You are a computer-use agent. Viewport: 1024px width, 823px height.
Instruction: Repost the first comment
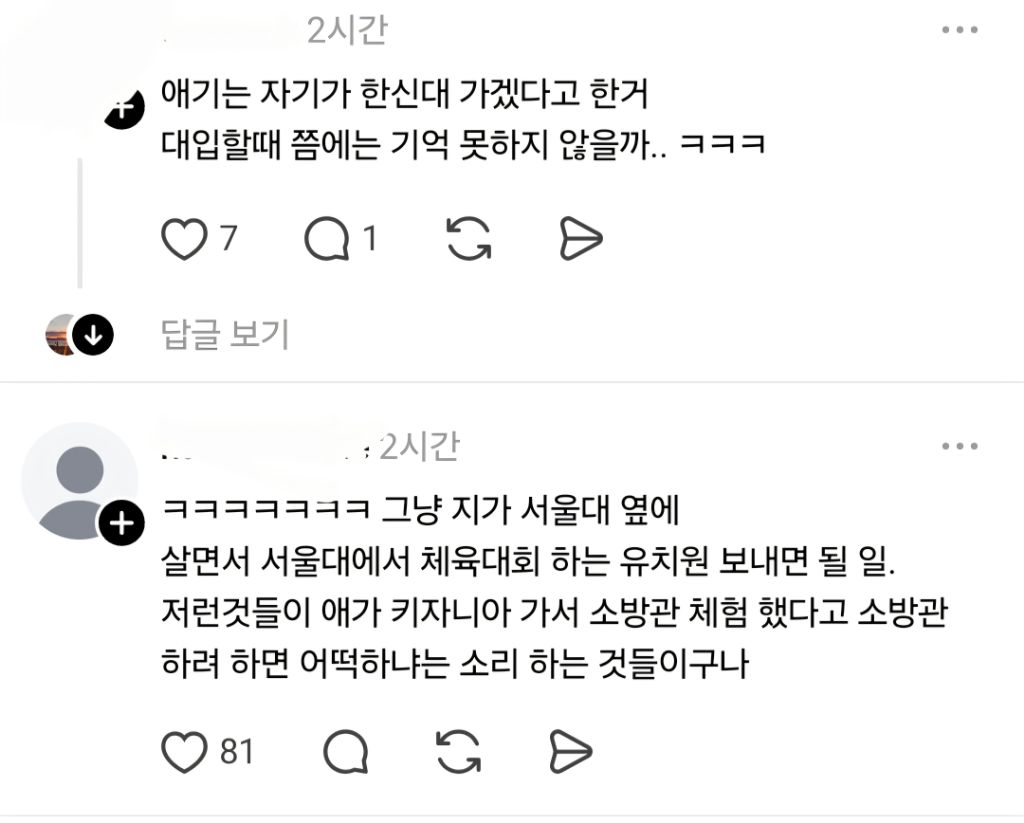468,238
